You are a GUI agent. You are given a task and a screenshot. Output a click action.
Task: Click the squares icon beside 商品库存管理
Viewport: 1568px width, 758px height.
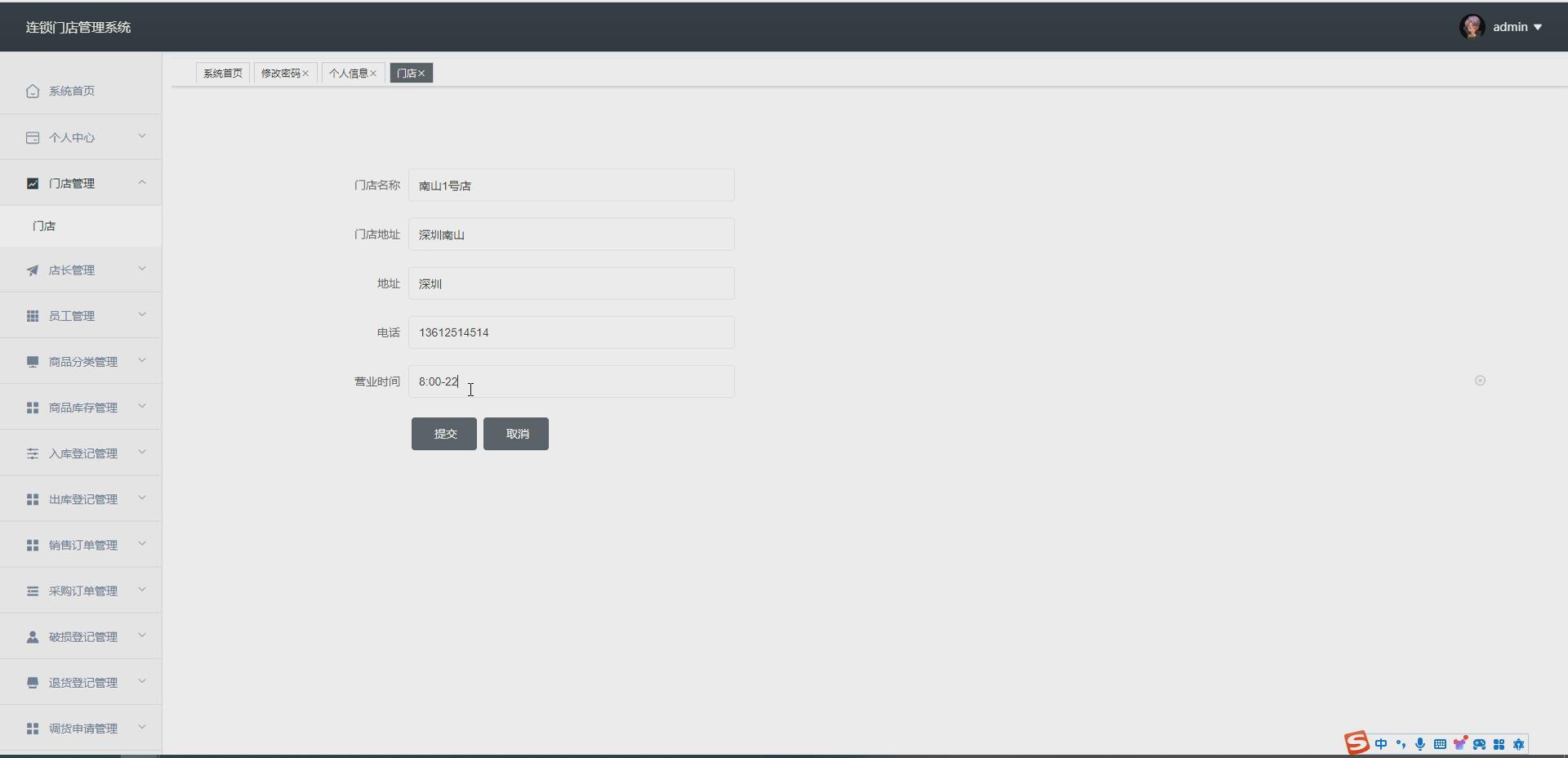pos(33,407)
